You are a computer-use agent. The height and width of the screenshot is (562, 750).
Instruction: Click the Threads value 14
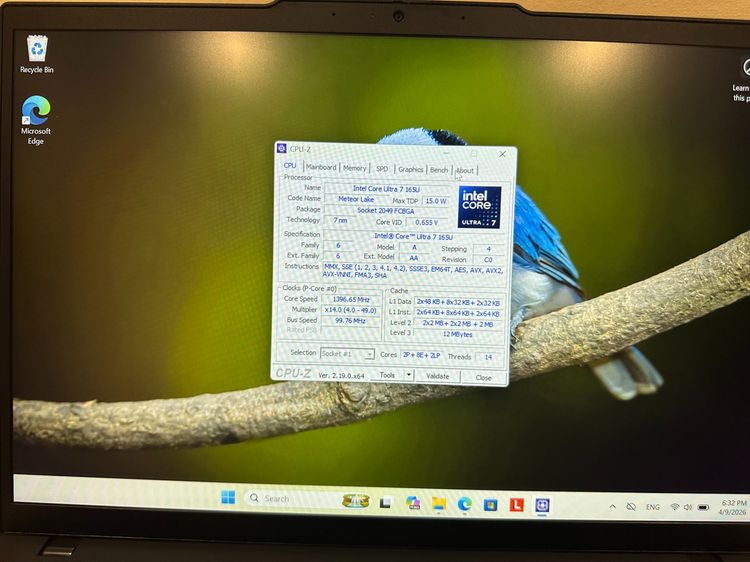click(x=488, y=357)
